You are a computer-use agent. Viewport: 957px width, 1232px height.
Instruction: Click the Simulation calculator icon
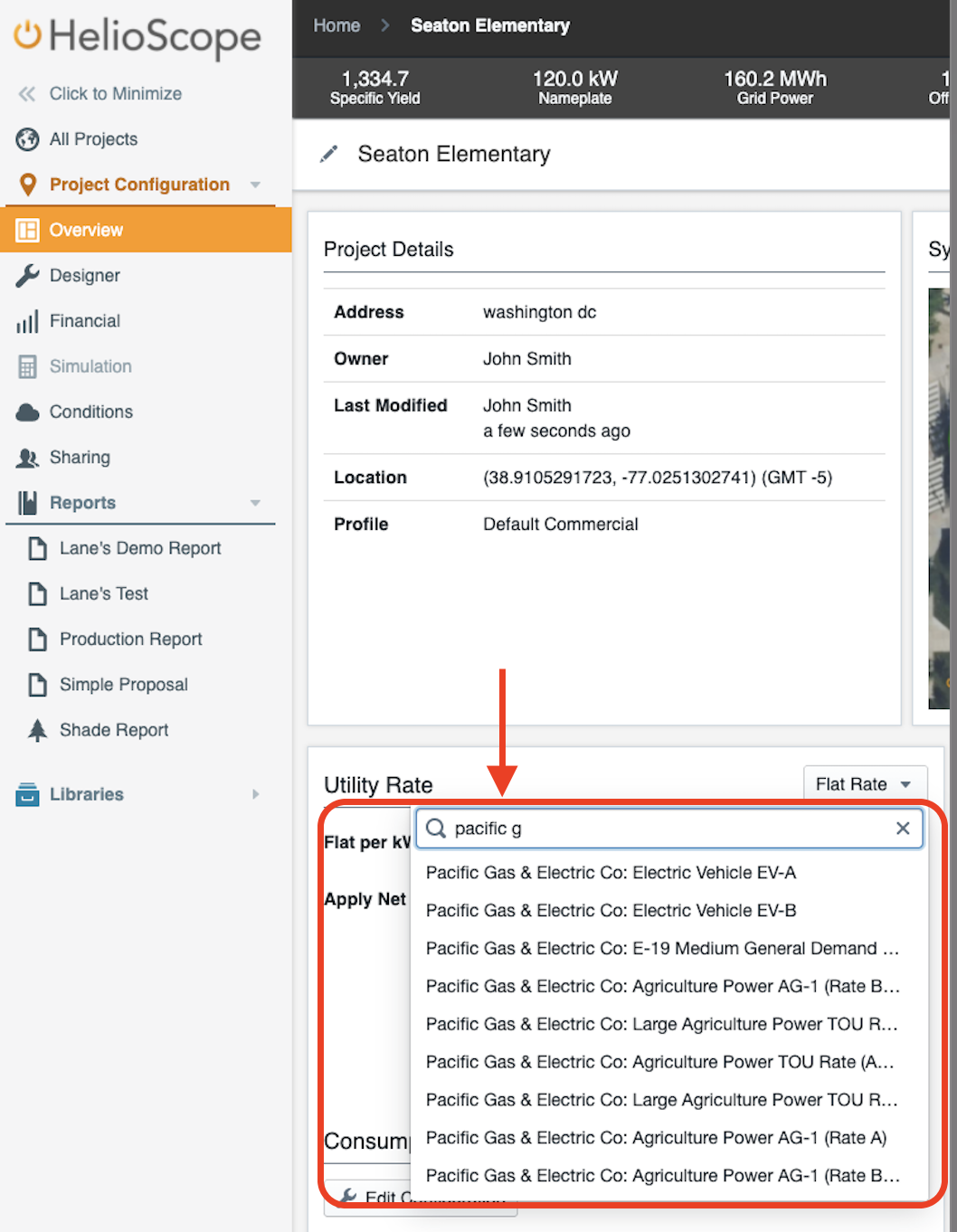pos(28,366)
